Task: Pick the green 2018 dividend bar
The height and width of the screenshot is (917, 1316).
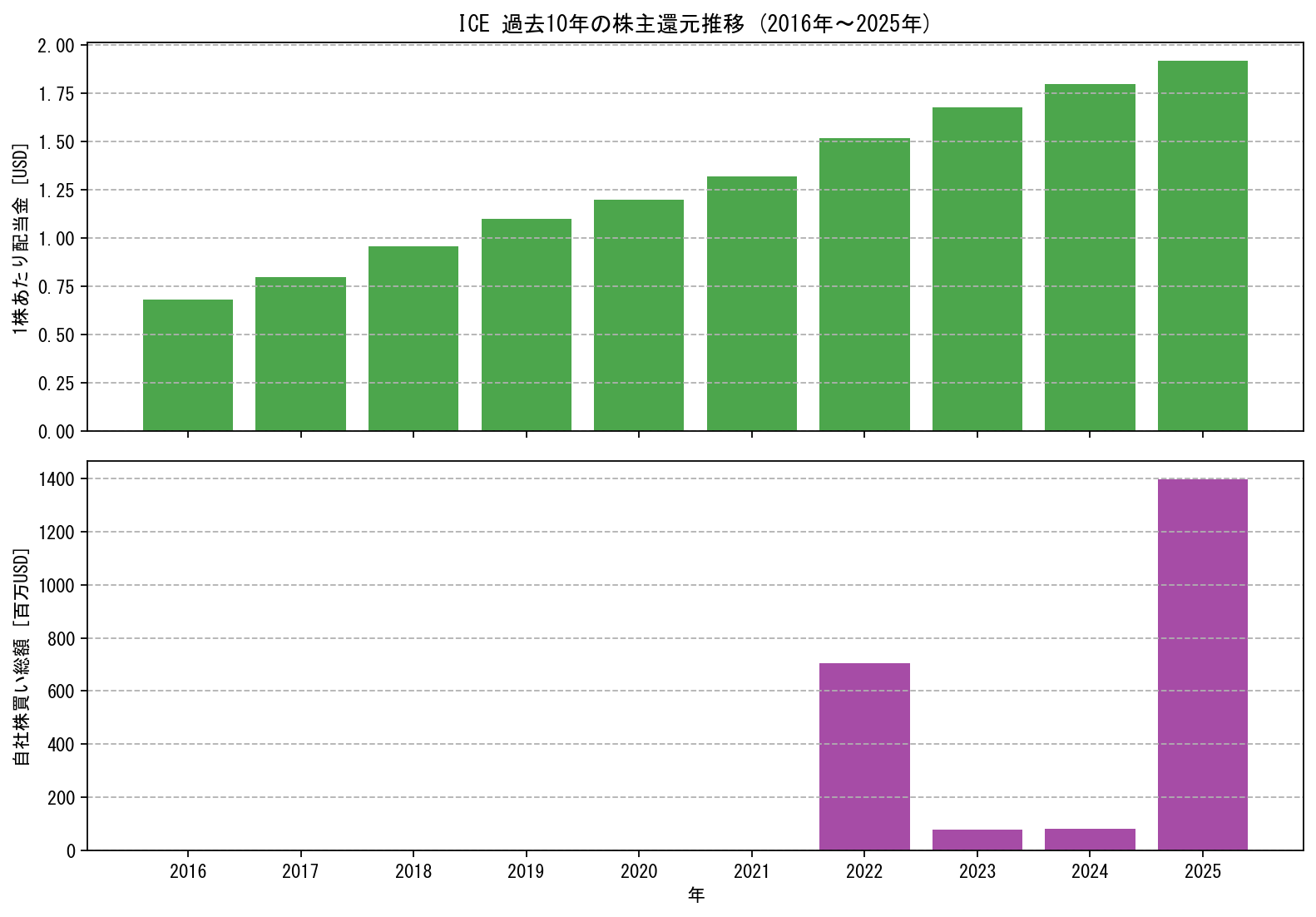Action: click(x=413, y=339)
